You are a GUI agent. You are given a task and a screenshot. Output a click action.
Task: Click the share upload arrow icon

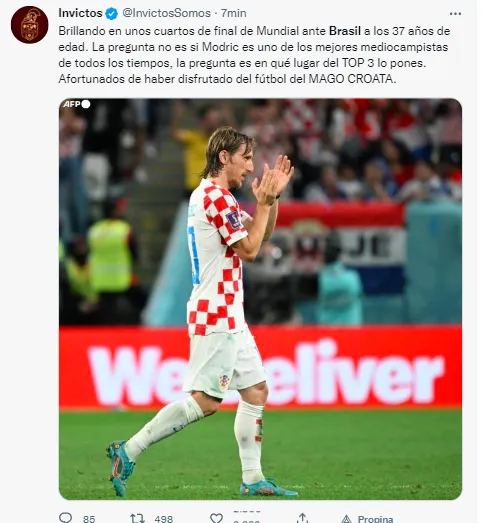tap(302, 518)
